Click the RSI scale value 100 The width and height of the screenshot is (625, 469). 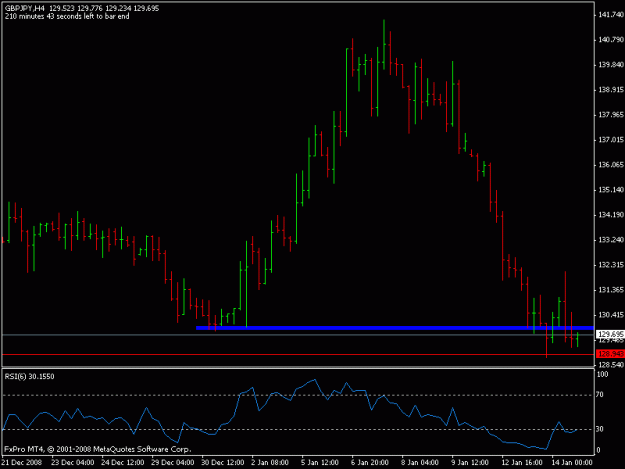602,375
